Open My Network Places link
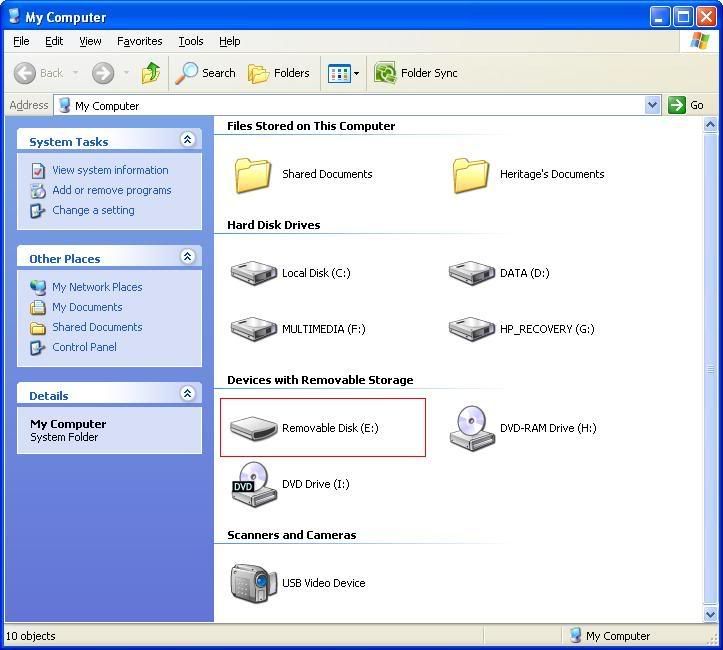723x650 pixels. (x=97, y=287)
